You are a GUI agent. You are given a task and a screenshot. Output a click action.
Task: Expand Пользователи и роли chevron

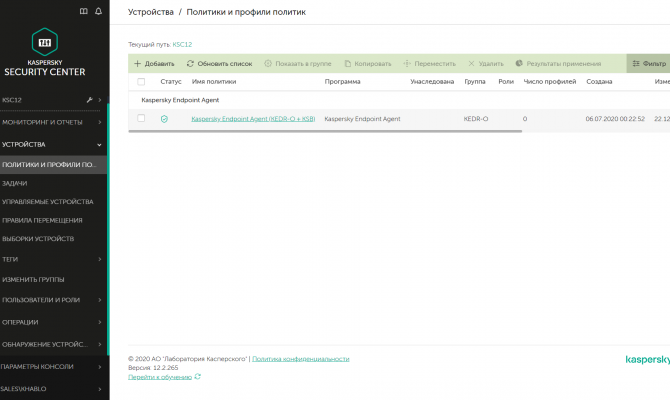click(x=100, y=300)
